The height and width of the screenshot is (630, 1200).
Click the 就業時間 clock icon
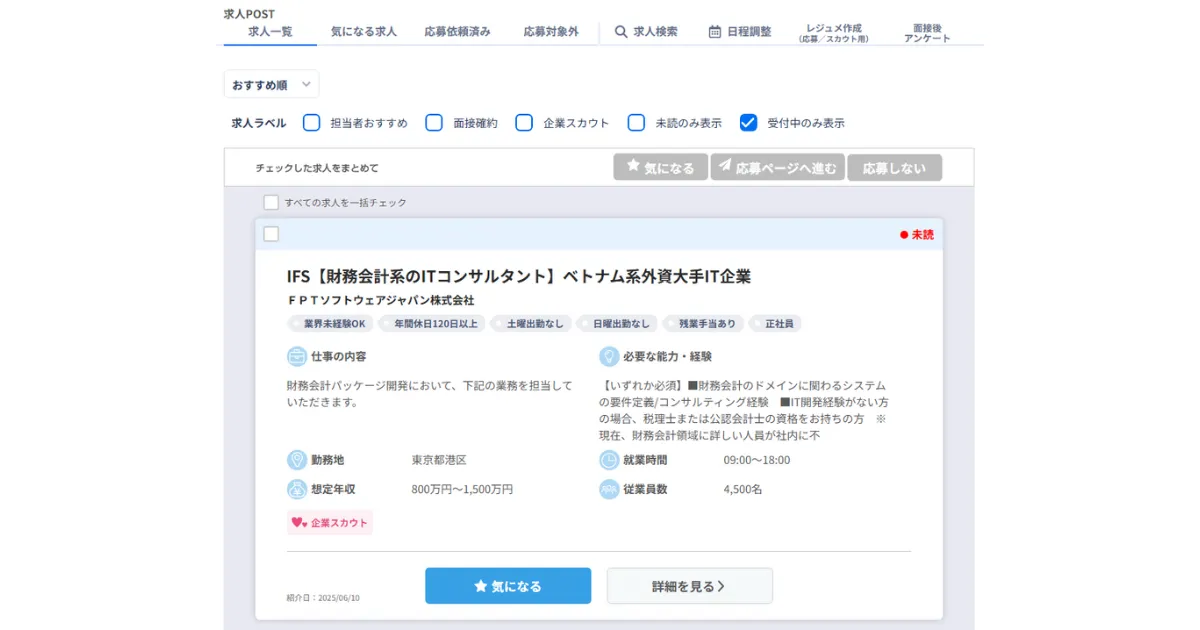click(611, 460)
